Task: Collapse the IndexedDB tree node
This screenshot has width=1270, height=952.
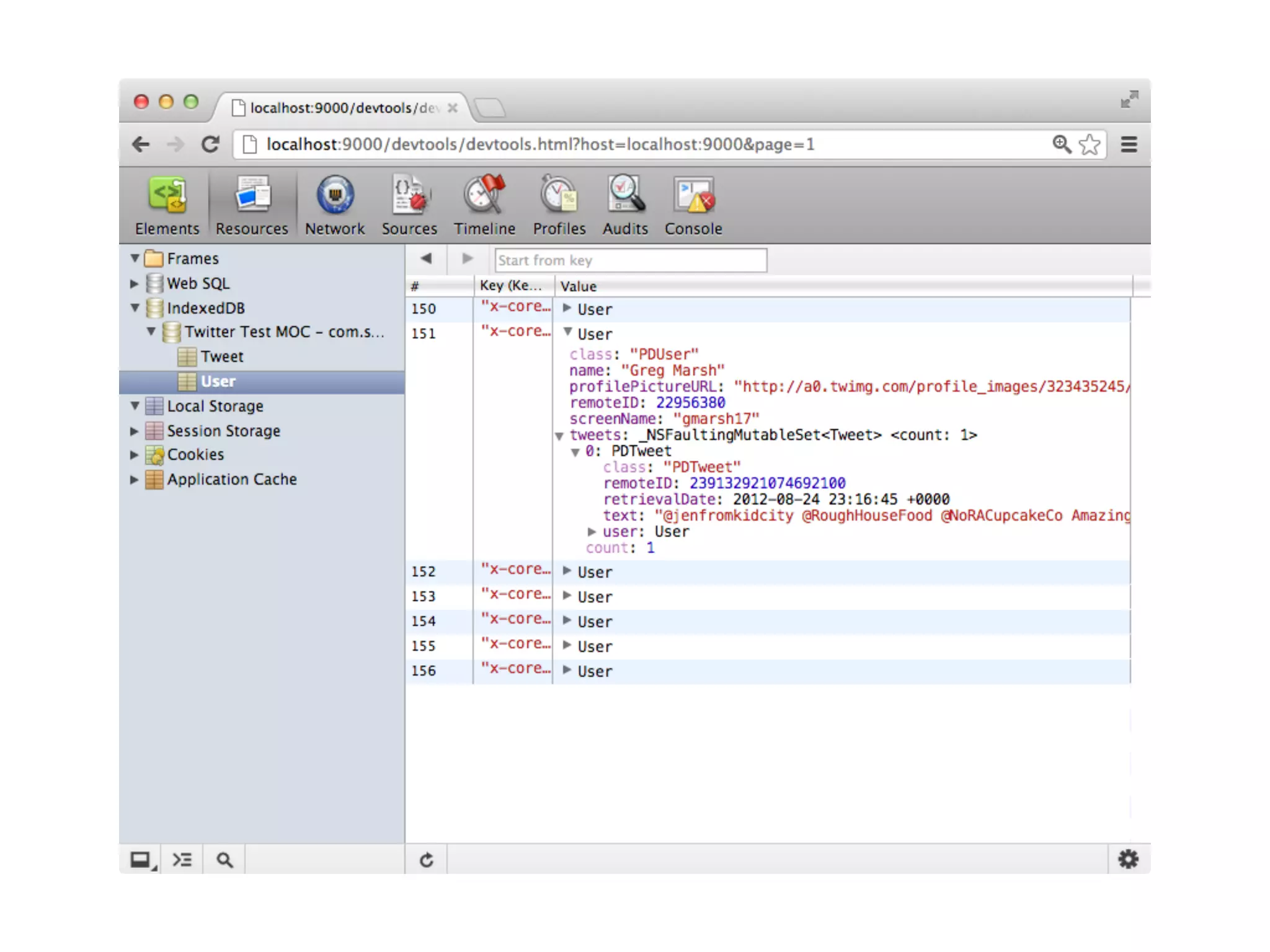Action: click(135, 308)
